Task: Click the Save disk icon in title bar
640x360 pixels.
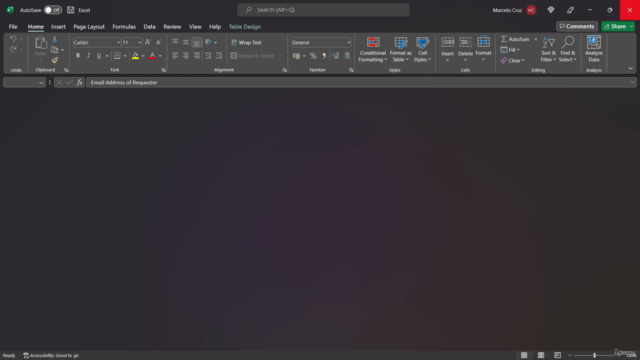Action: [x=71, y=10]
